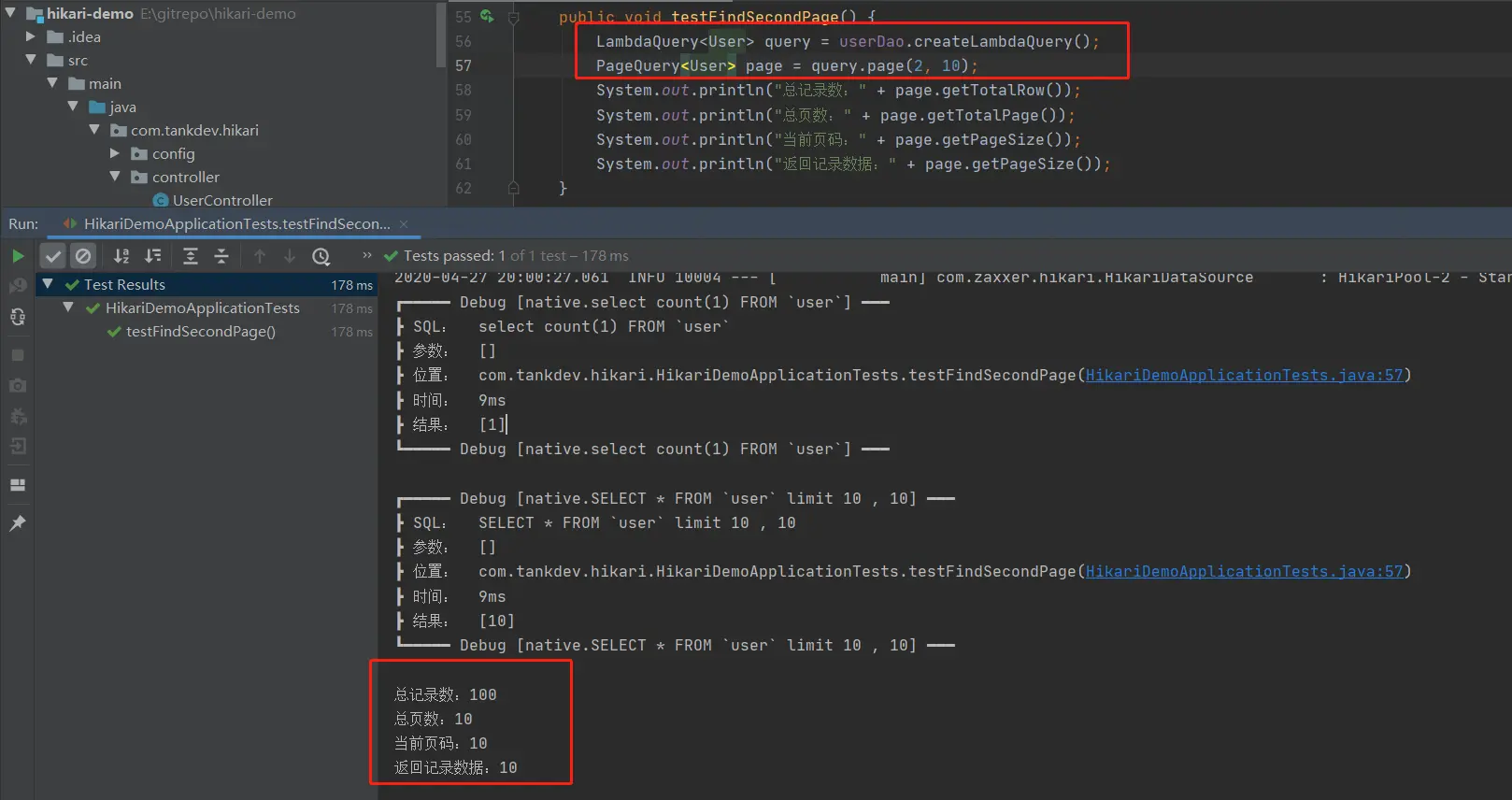The image size is (1512, 800).
Task: Click the run test gutter icon at line 55
Action: click(487, 16)
